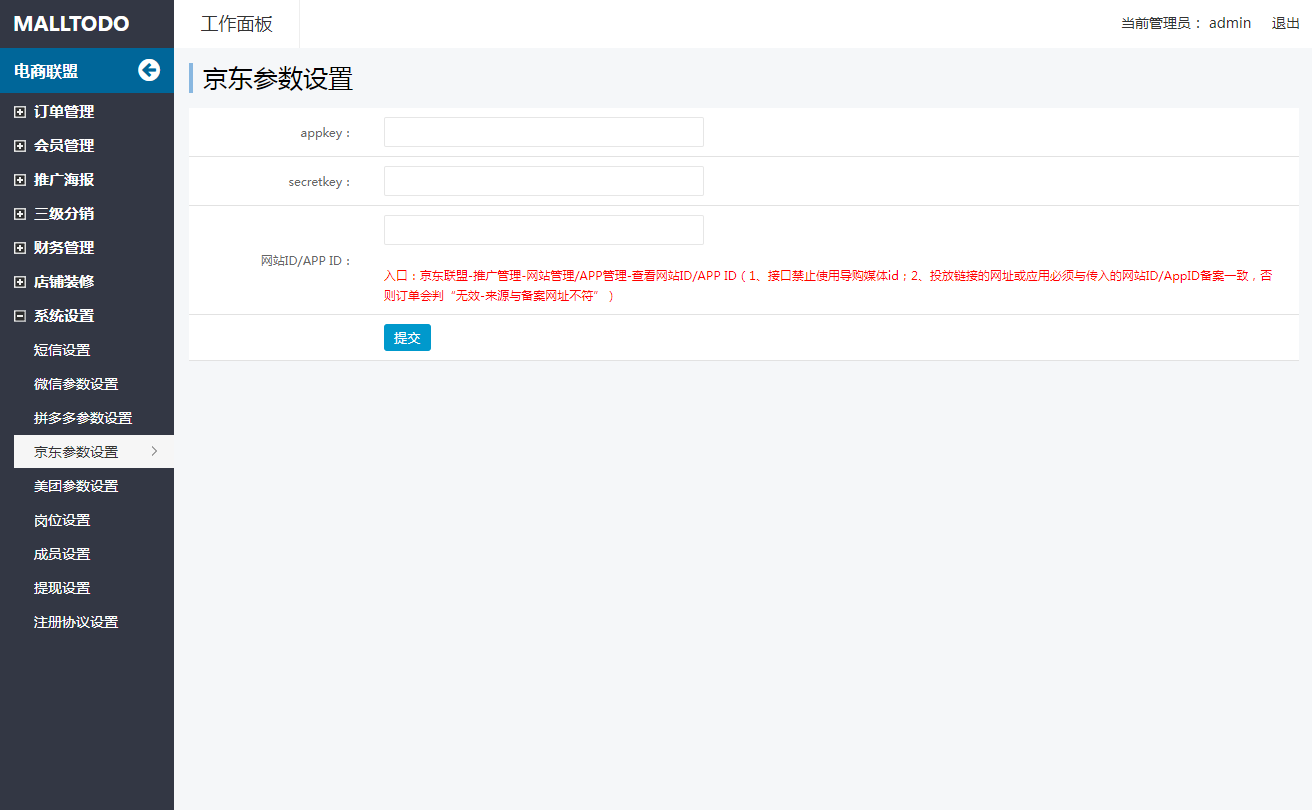Open 美团参数设置 page
The width and height of the screenshot is (1312, 810).
pyautogui.click(x=76, y=486)
